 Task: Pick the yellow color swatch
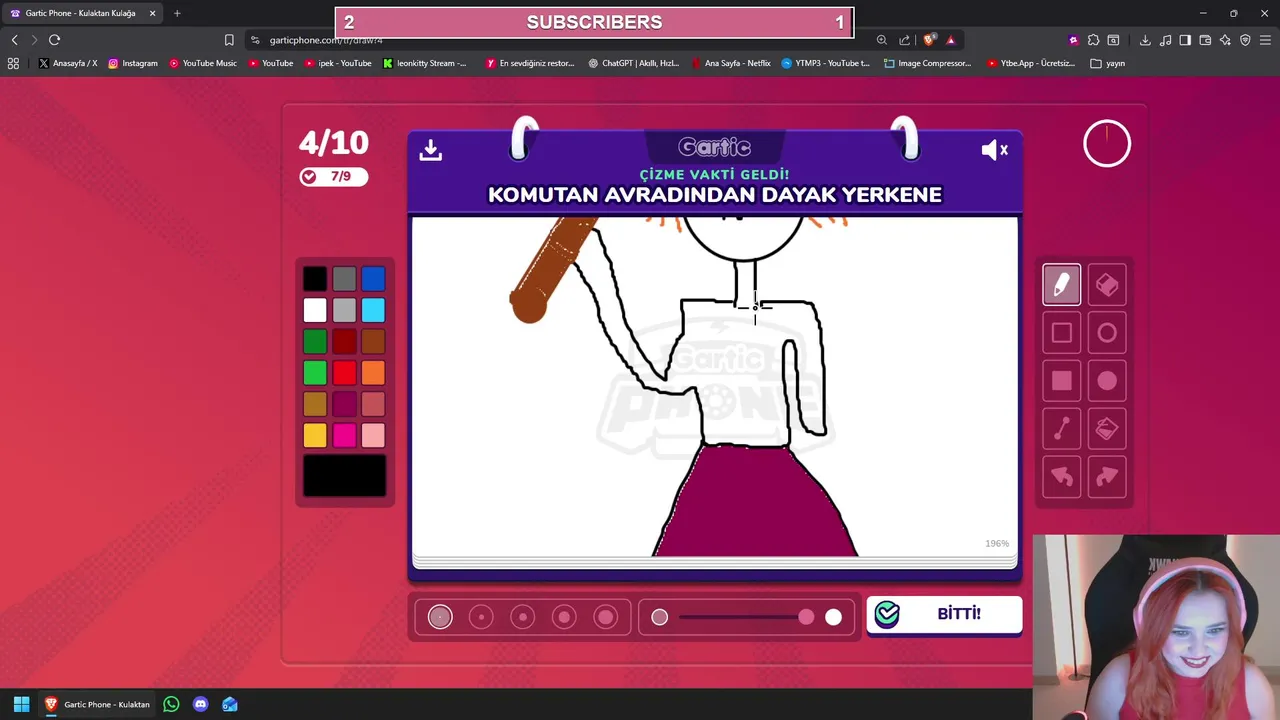pos(315,435)
